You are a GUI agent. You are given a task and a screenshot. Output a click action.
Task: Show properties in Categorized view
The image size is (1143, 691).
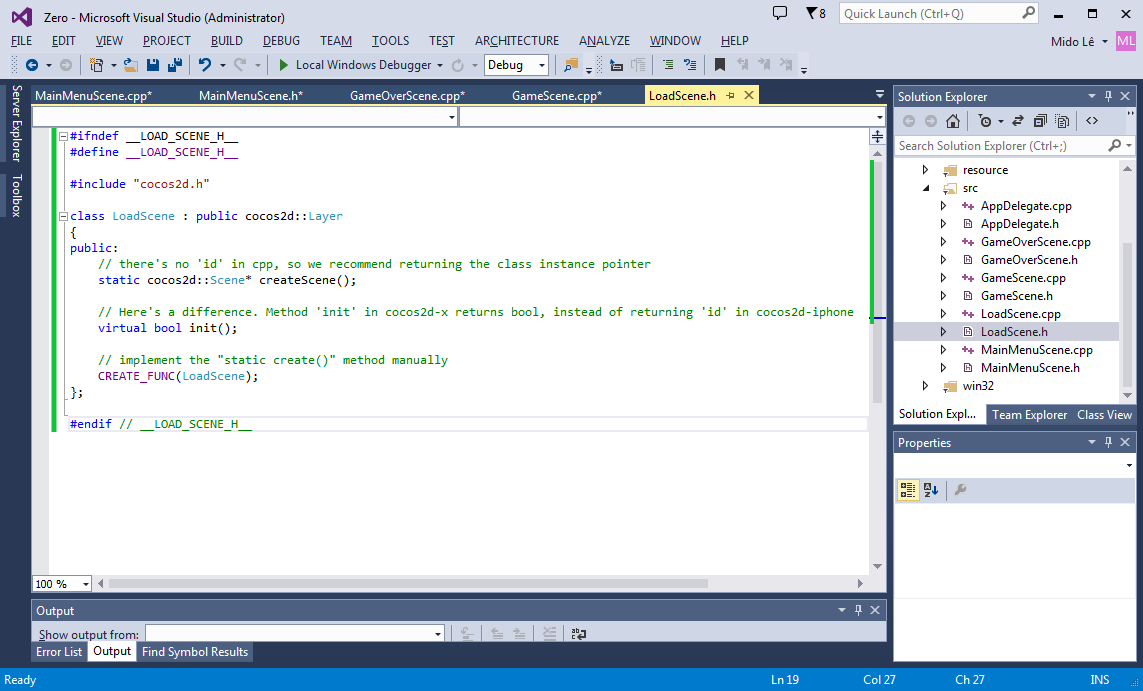pyautogui.click(x=908, y=490)
